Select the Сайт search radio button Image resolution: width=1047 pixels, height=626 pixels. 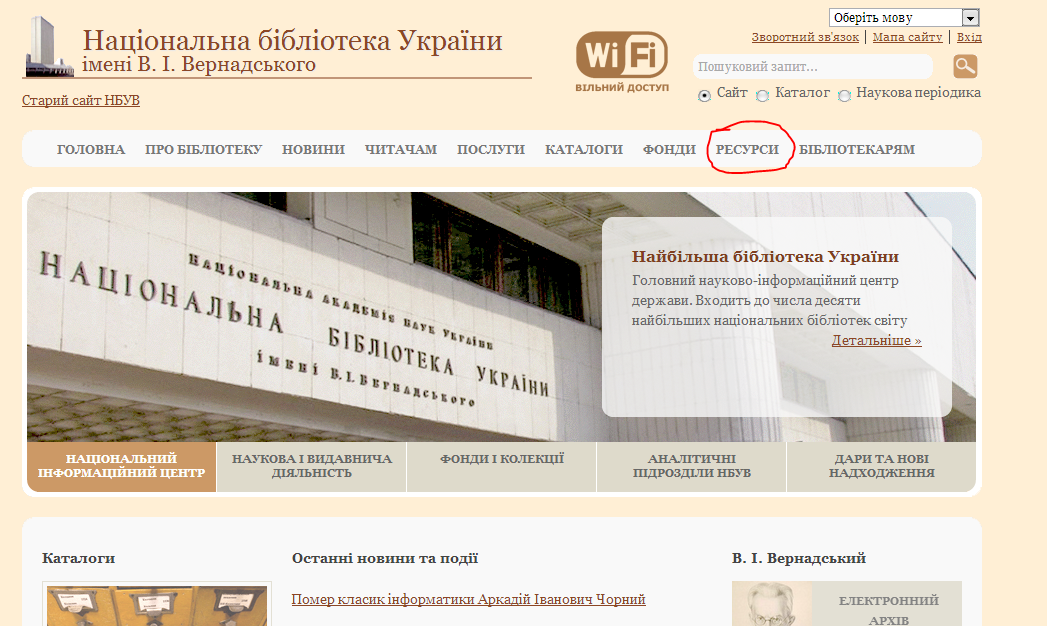(704, 95)
